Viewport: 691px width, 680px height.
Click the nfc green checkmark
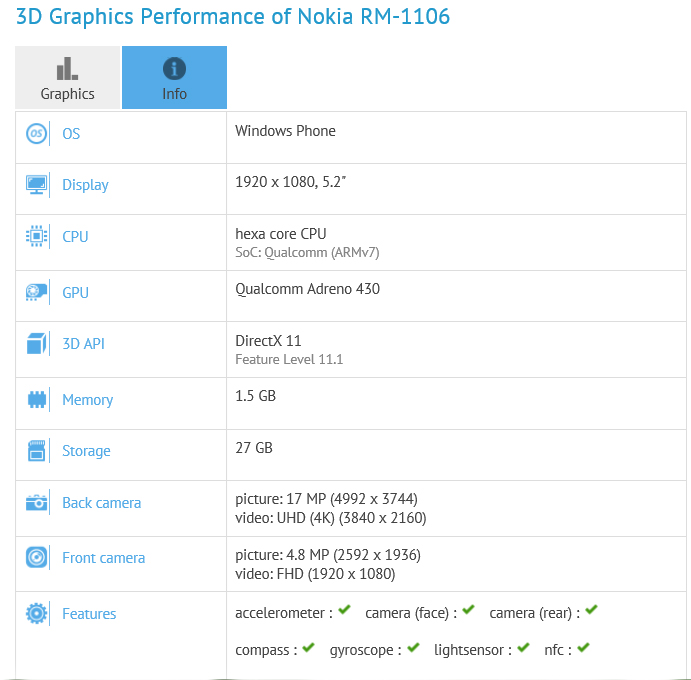pyautogui.click(x=583, y=648)
